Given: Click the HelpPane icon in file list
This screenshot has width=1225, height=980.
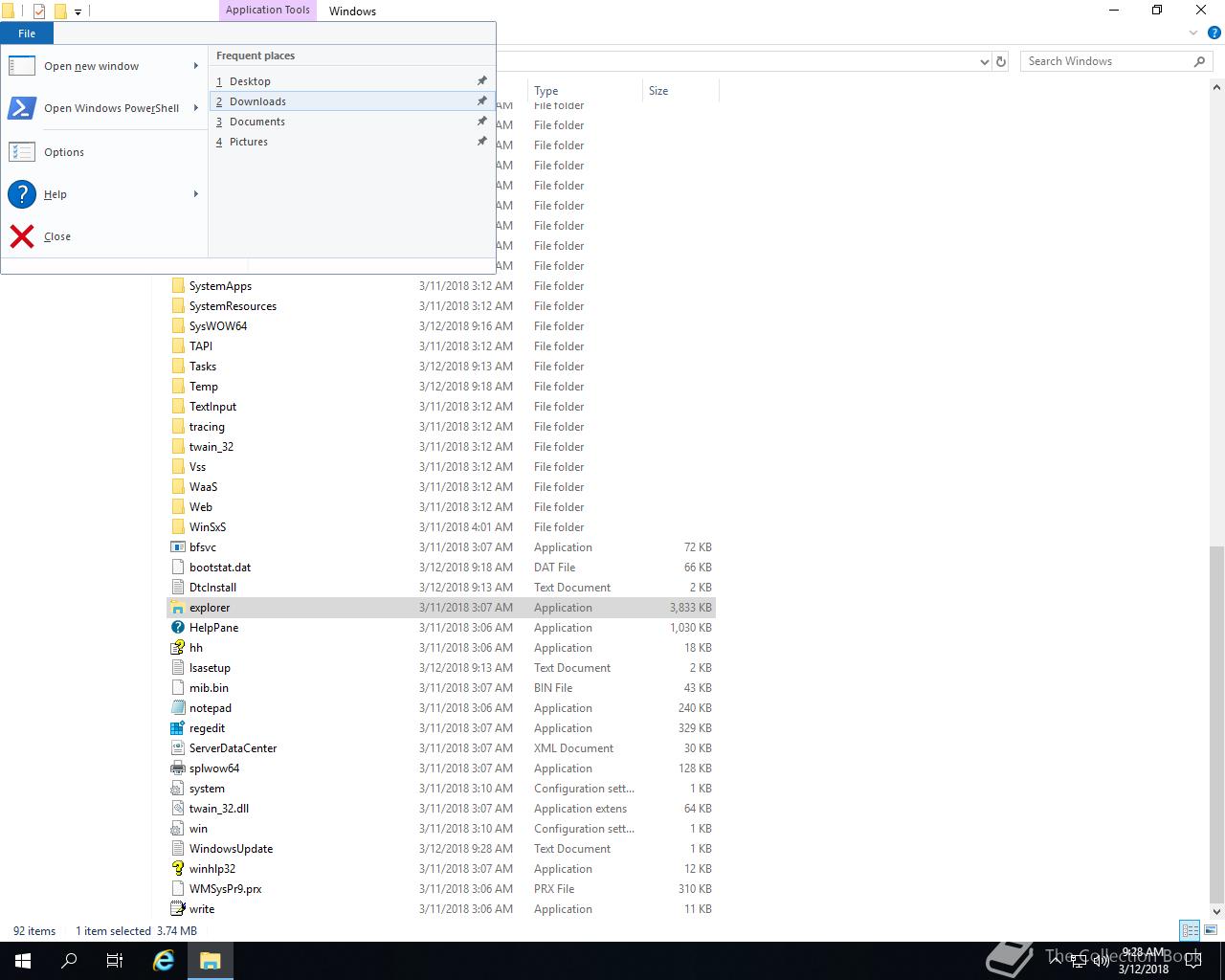Looking at the screenshot, I should point(177,628).
